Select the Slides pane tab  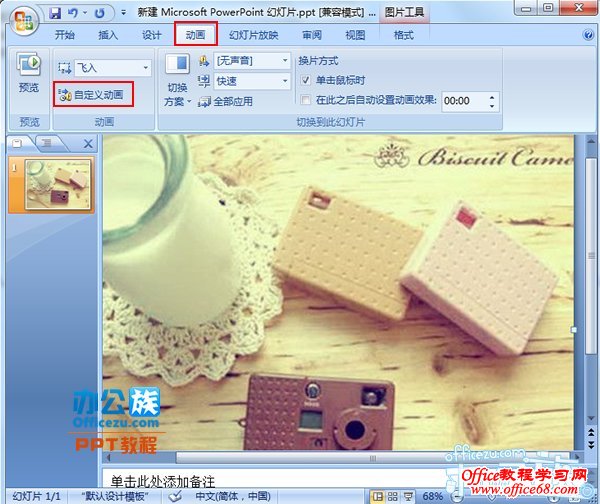pyautogui.click(x=18, y=143)
